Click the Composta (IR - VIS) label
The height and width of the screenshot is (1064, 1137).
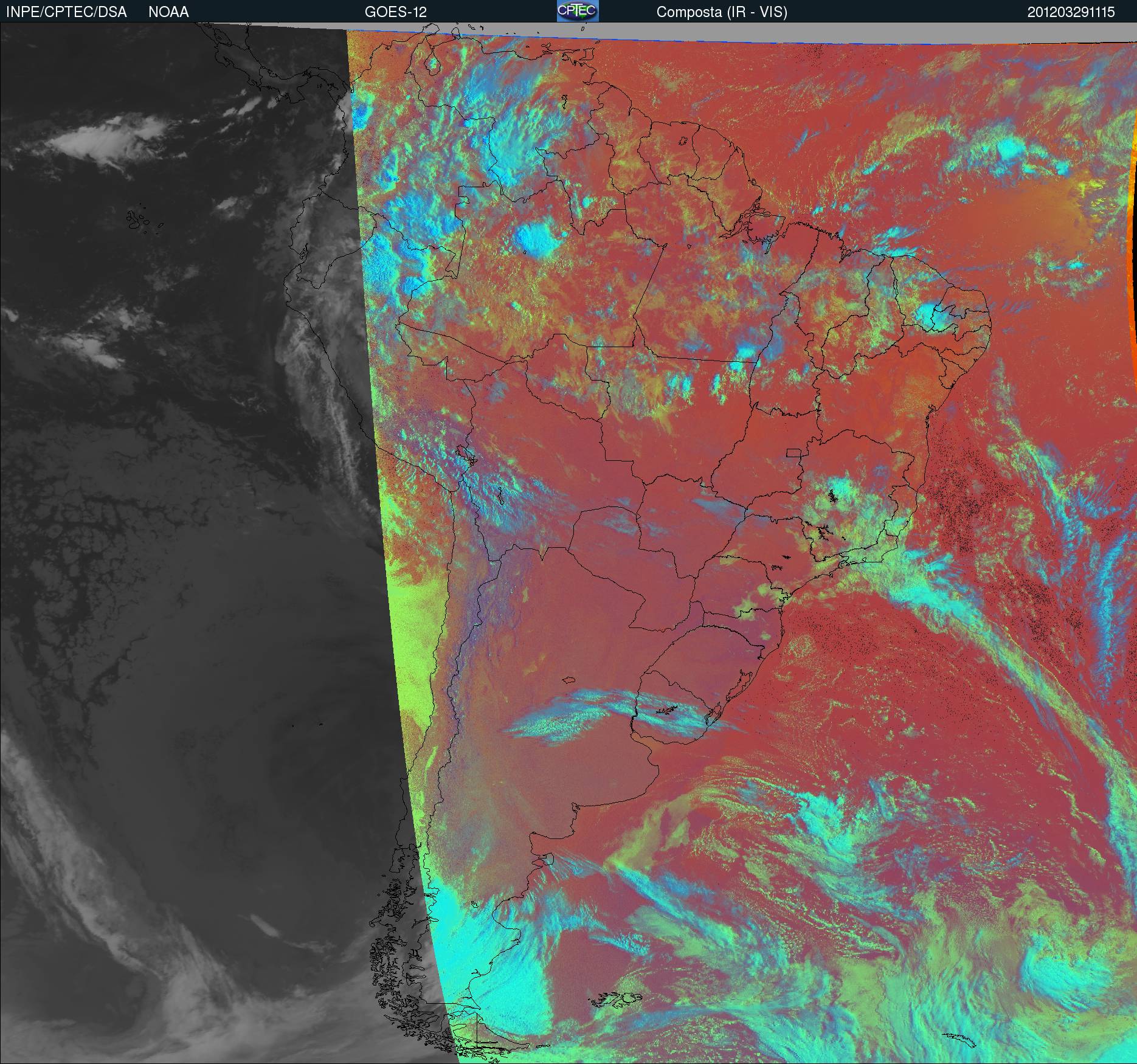point(722,12)
